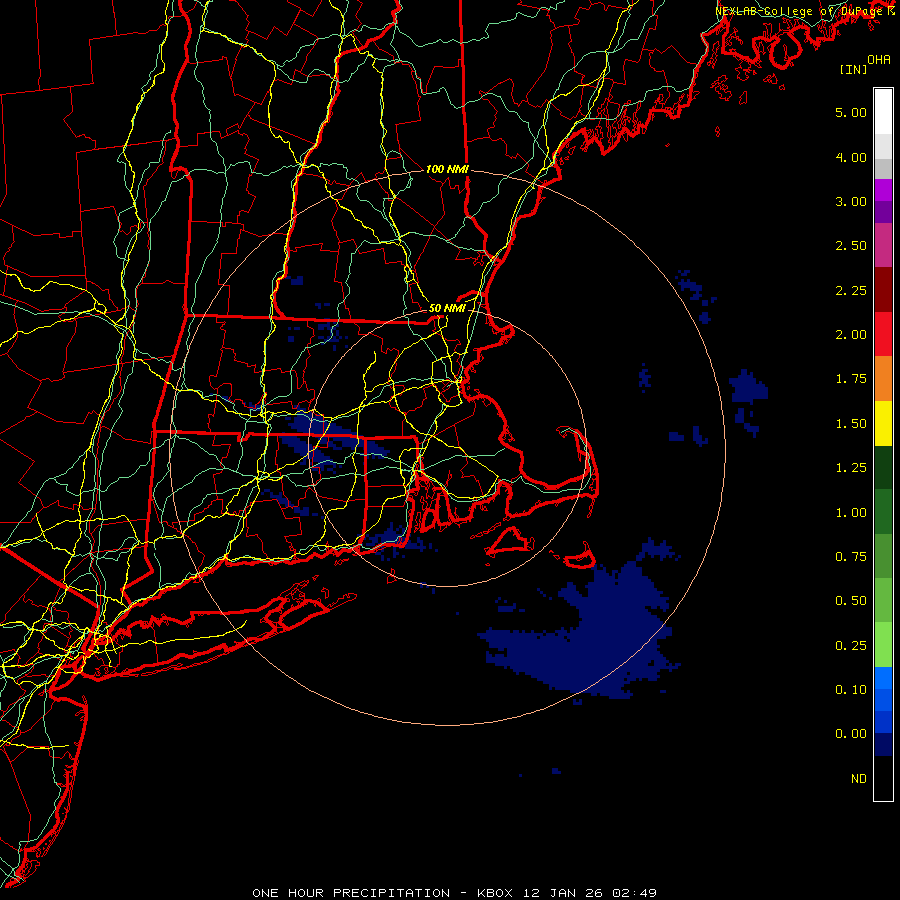Pick the bright red 2.00 inch swatch

pos(883,334)
